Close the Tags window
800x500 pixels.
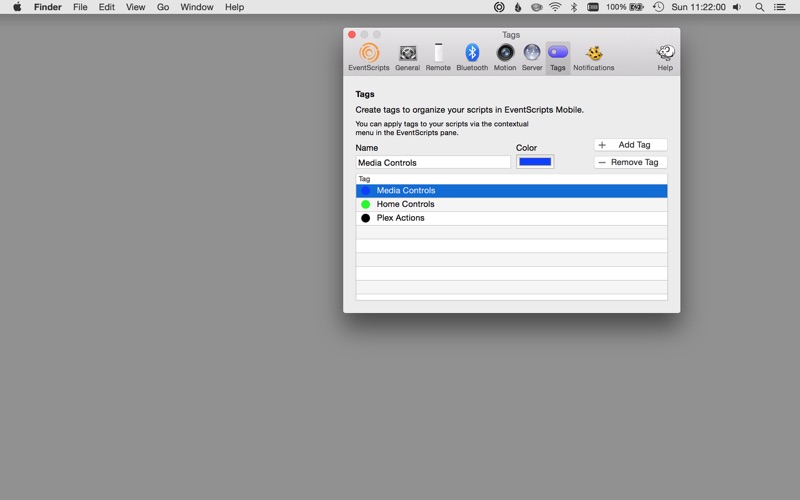[352, 35]
